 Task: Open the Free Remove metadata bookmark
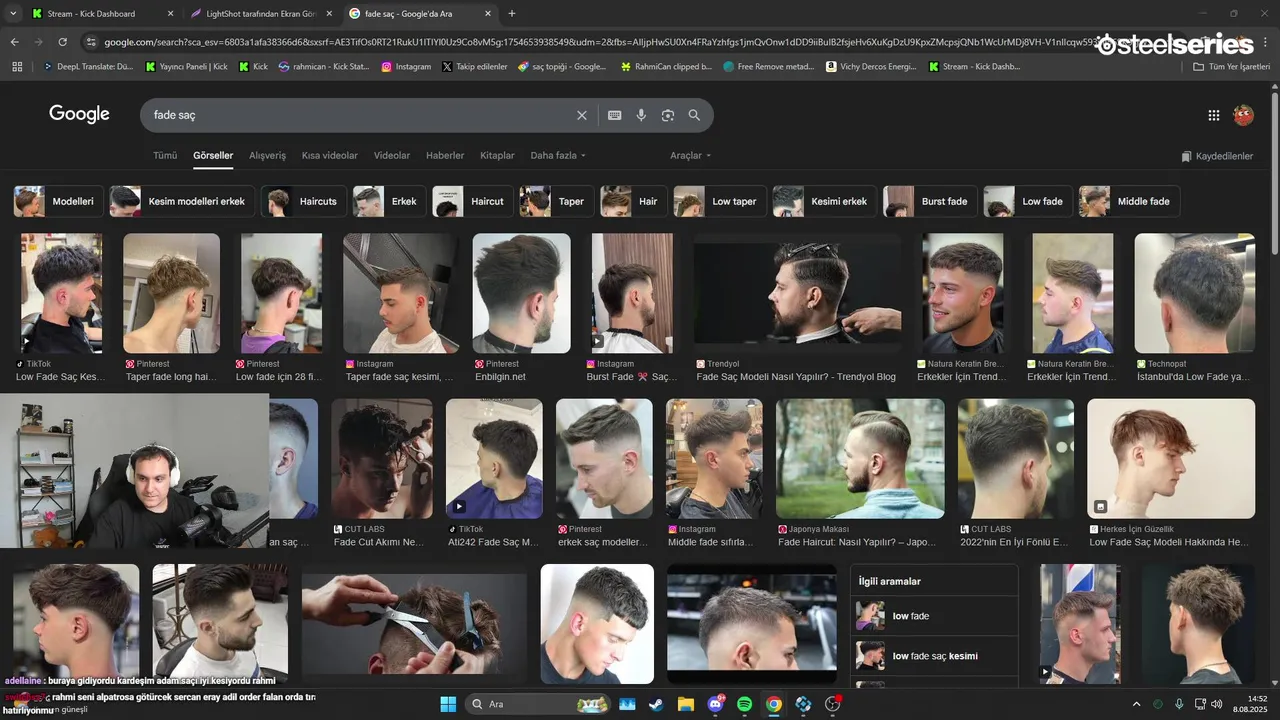(x=768, y=67)
